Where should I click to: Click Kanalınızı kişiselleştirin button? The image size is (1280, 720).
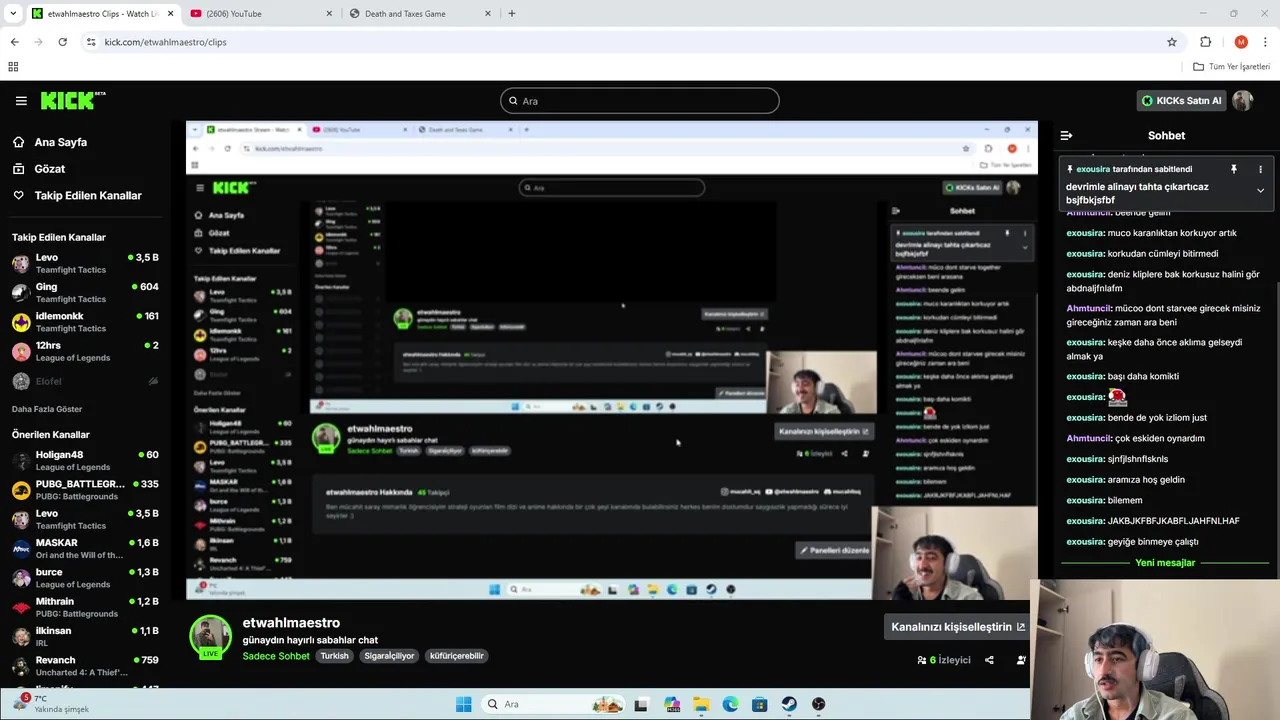click(x=958, y=627)
